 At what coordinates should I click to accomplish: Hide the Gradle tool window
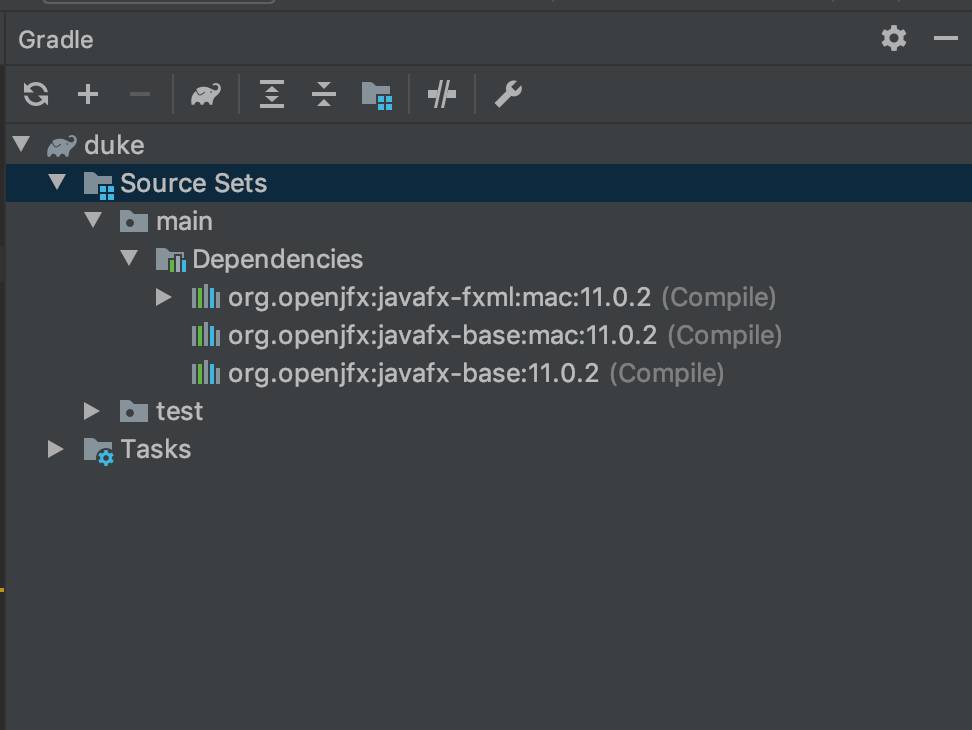click(x=945, y=39)
